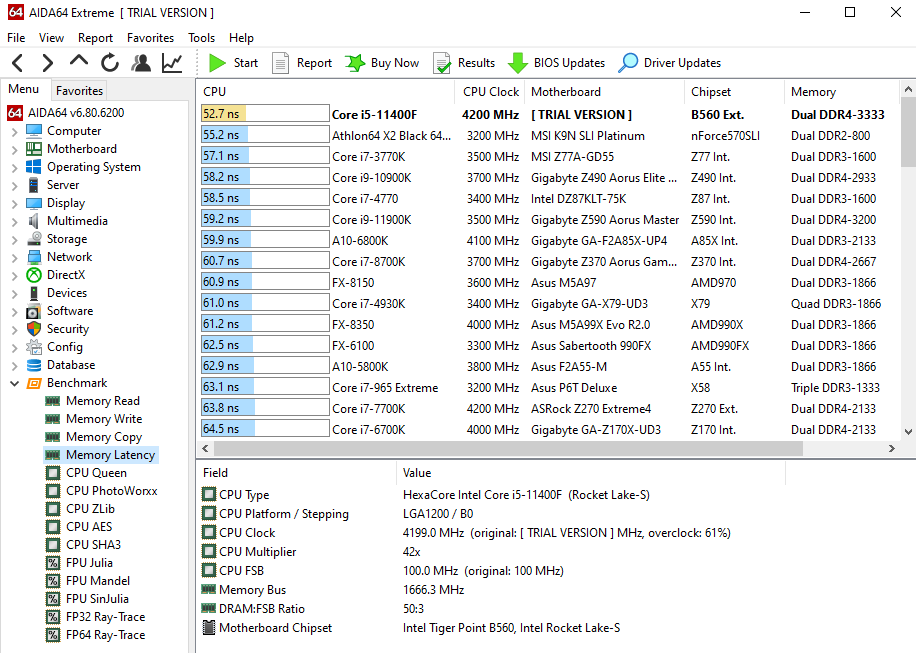Open the Memory Copy benchmark
The image size is (916, 653).
click(104, 437)
